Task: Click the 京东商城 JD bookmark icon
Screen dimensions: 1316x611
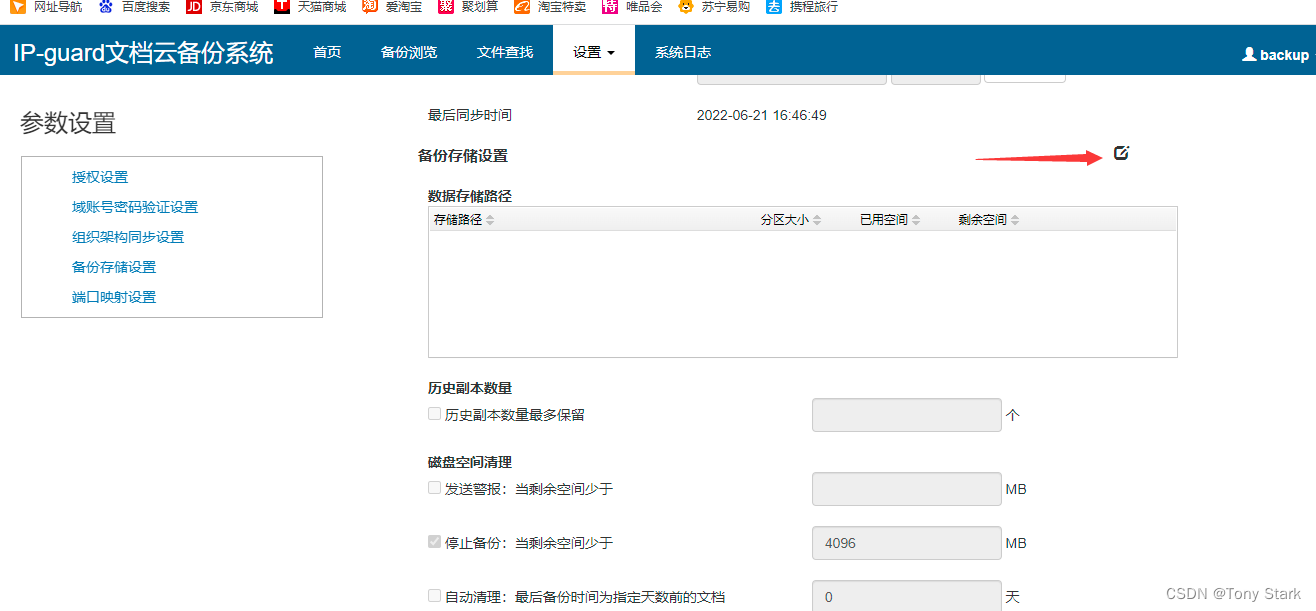Action: point(194,7)
